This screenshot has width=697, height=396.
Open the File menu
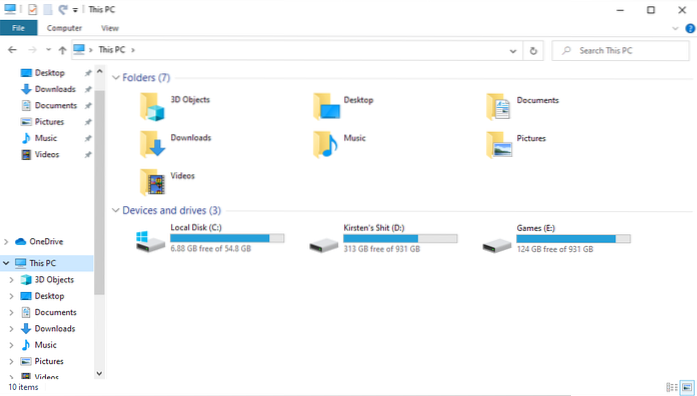(x=19, y=28)
